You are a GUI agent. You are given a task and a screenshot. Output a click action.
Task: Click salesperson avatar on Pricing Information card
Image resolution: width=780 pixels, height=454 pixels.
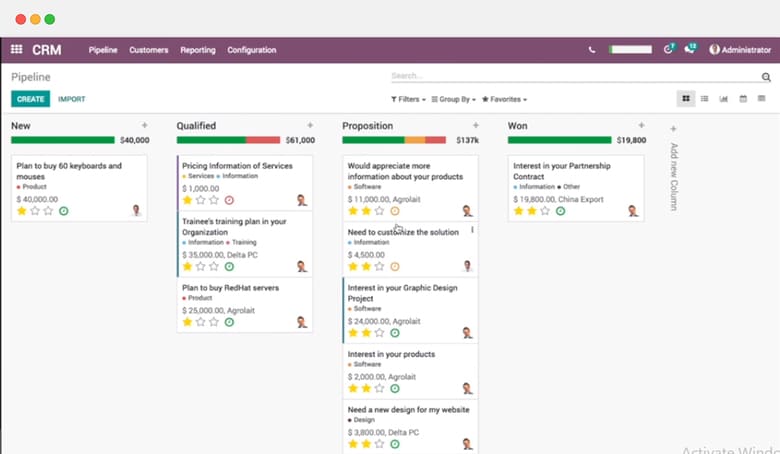[301, 200]
